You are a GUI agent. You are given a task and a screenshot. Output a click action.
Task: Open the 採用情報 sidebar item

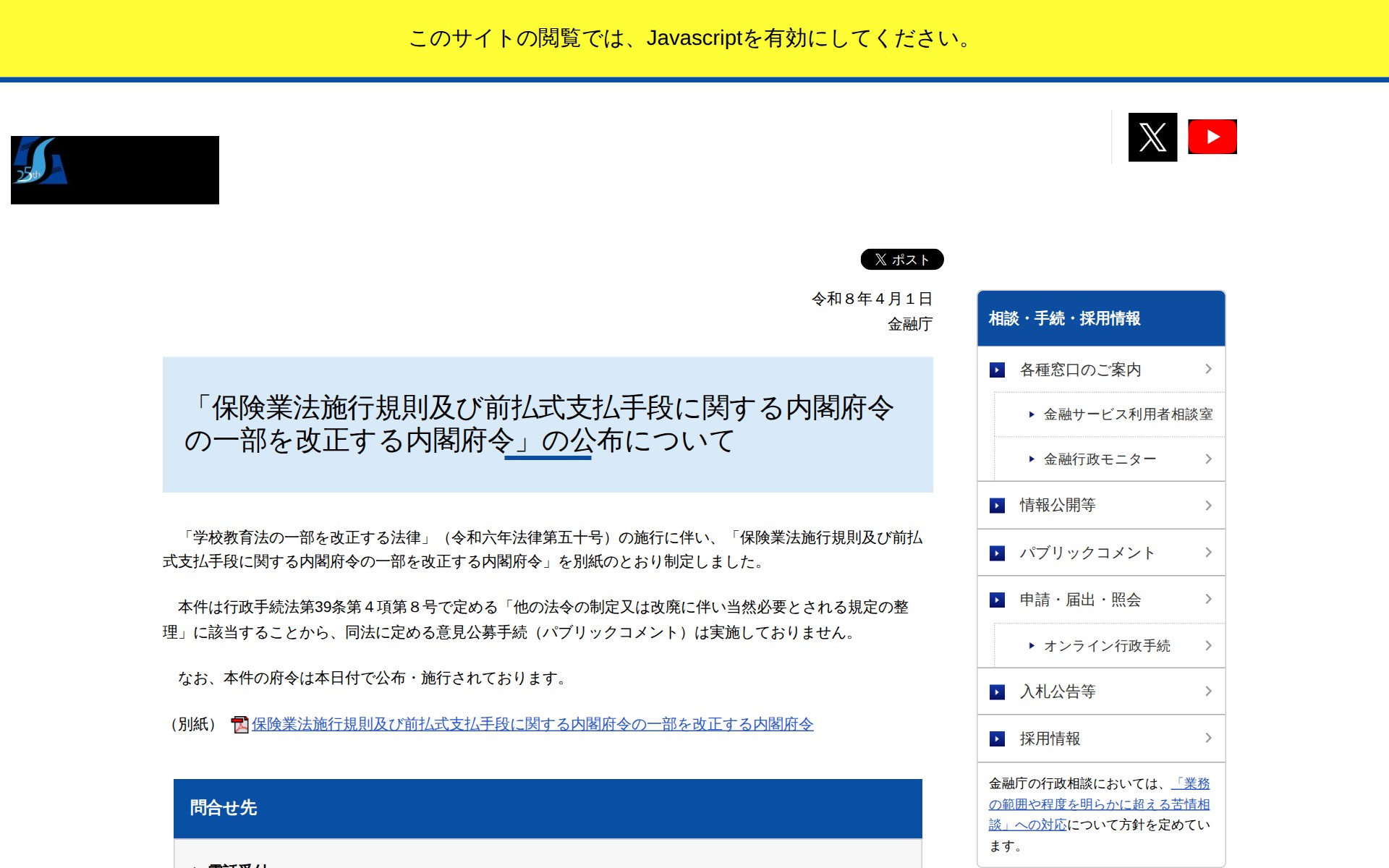1050,739
